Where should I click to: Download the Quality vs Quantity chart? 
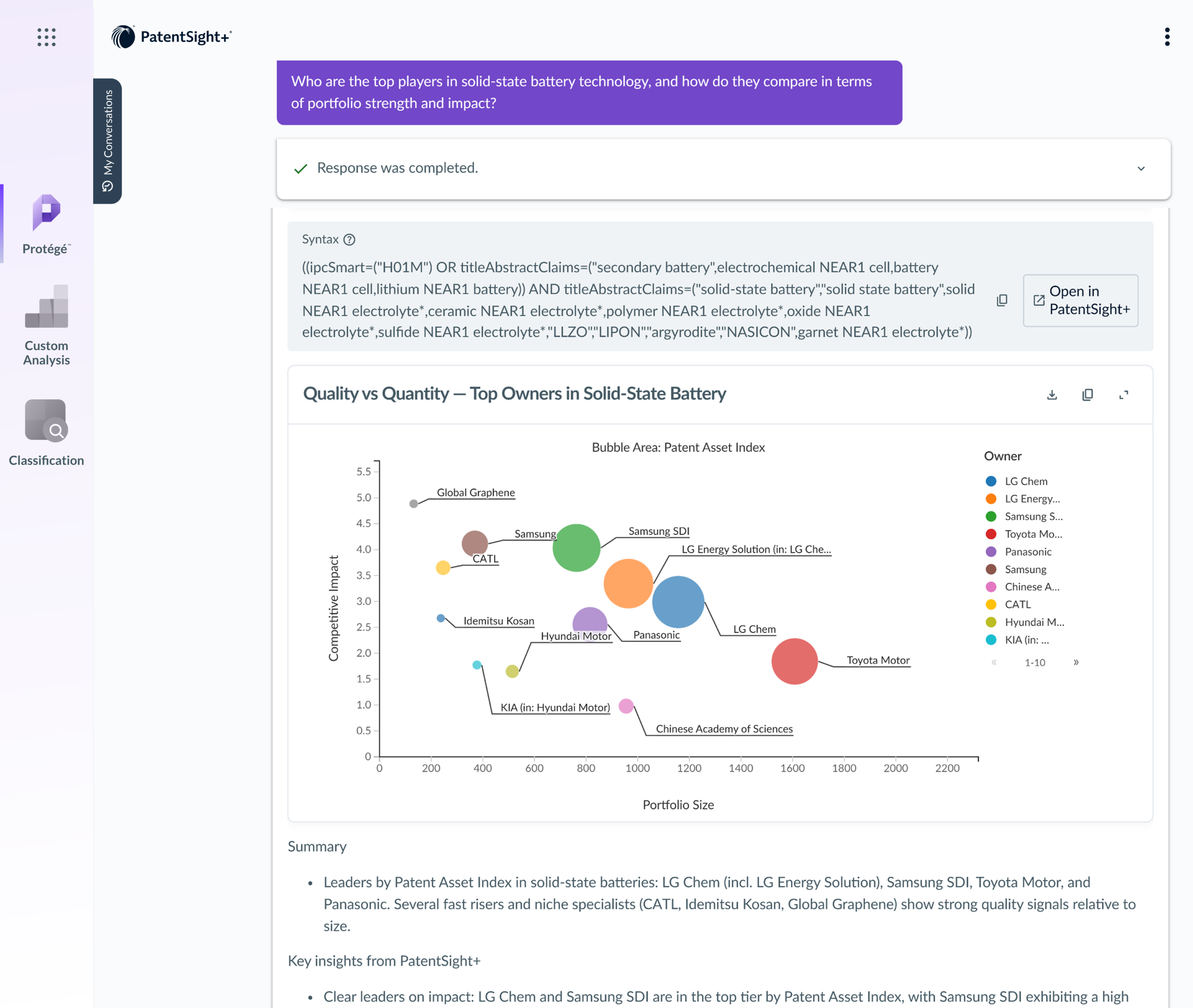[1052, 394]
